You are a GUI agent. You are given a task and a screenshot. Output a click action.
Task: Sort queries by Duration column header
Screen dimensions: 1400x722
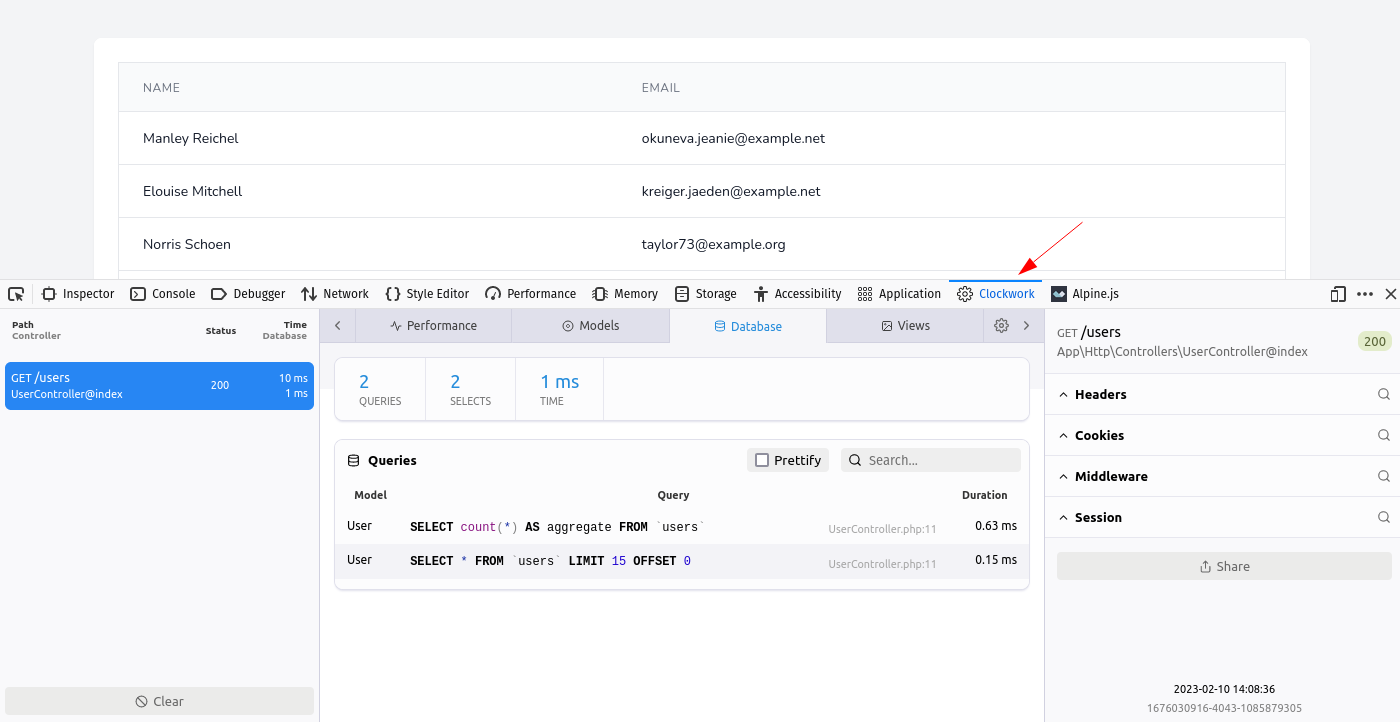click(x=984, y=495)
